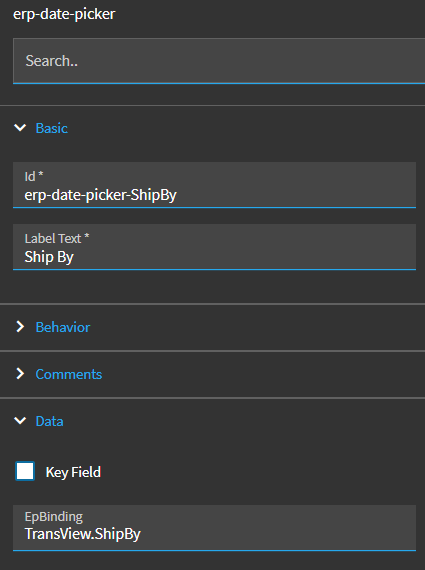Click the Id * field caption

coord(34,176)
